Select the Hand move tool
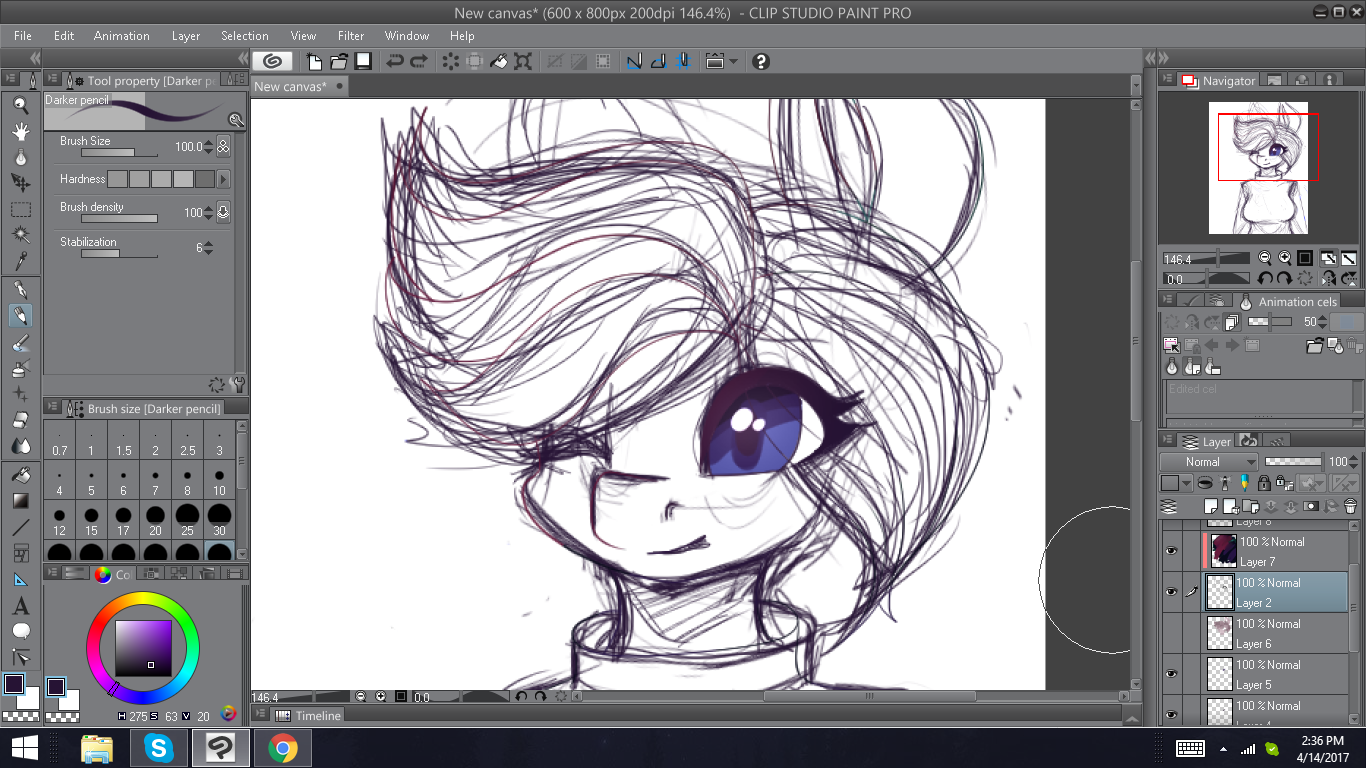The image size is (1366, 768). pyautogui.click(x=20, y=131)
